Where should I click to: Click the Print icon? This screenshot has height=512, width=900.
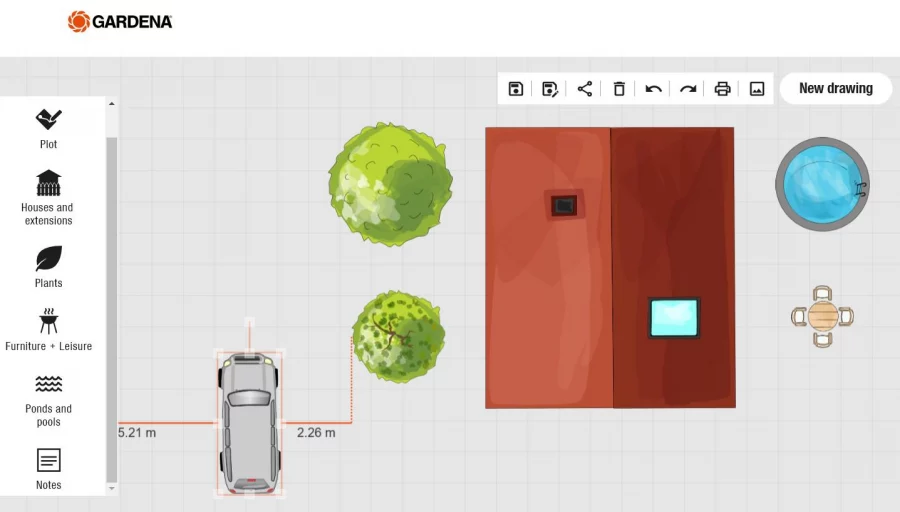[x=722, y=89]
